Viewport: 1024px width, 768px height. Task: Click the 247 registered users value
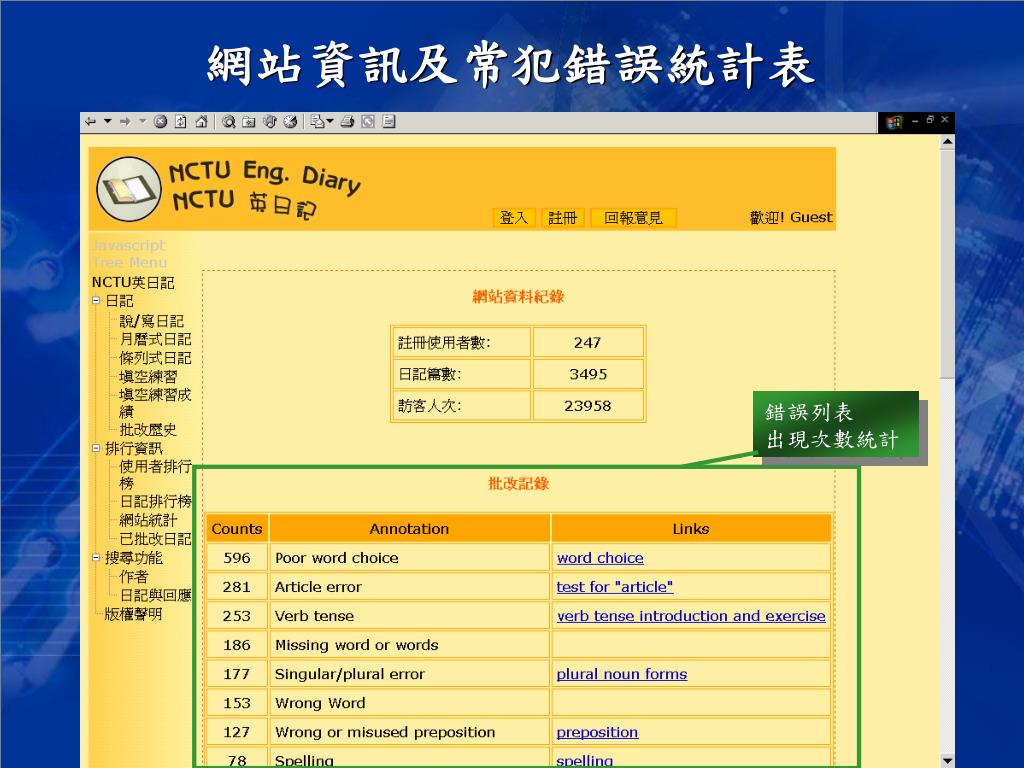click(x=588, y=342)
